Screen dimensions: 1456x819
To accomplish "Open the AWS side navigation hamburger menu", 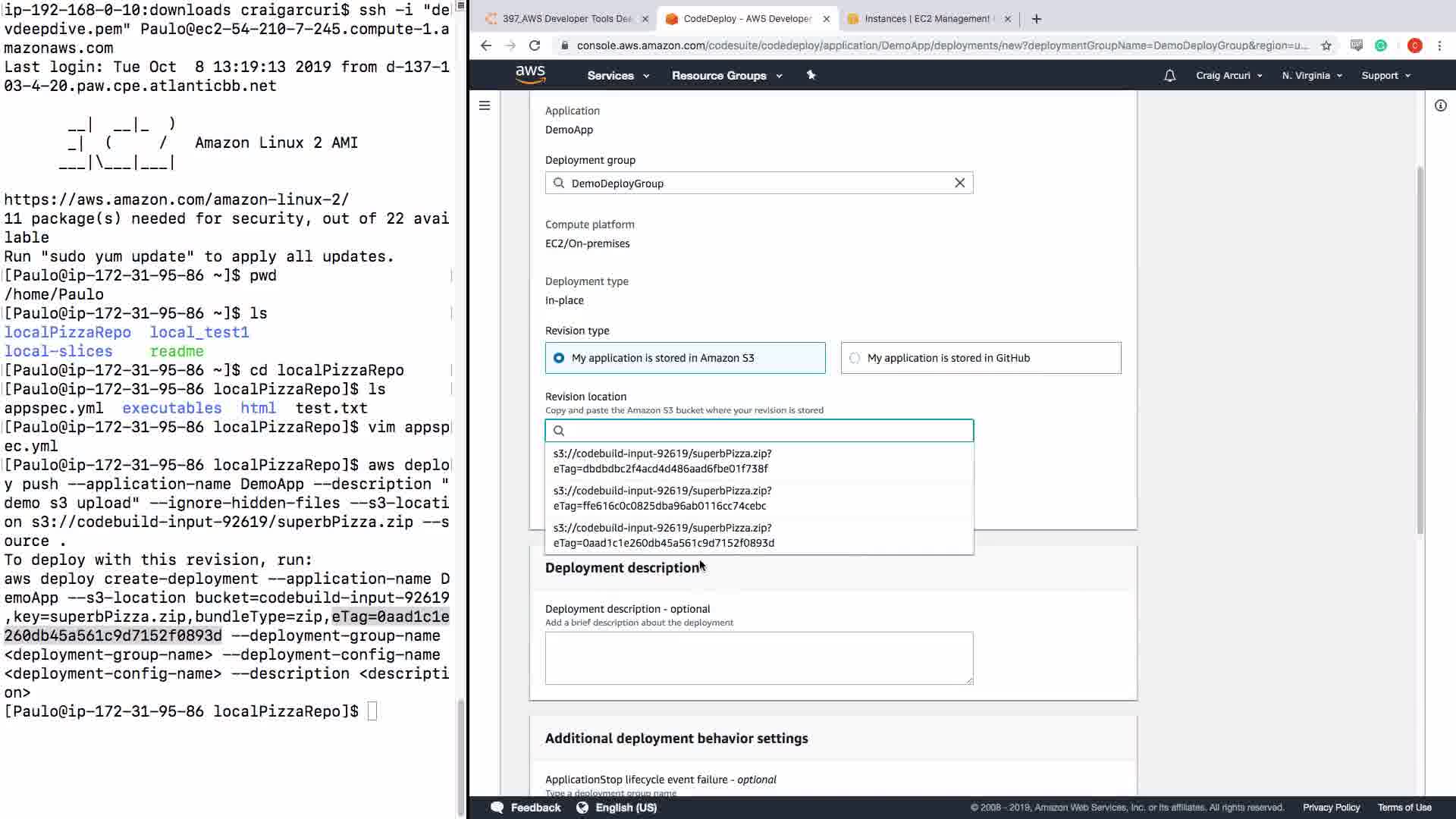I will coord(485,105).
